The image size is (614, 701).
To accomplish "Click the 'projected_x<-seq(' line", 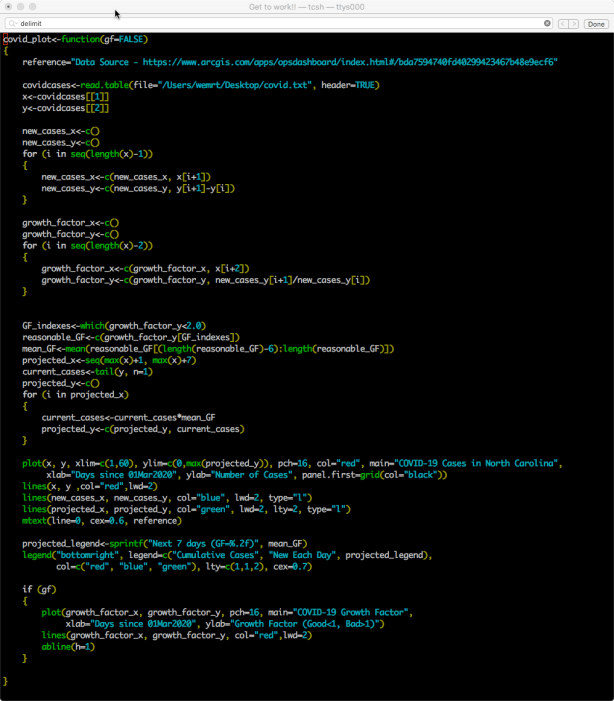I will pyautogui.click(x=109, y=360).
